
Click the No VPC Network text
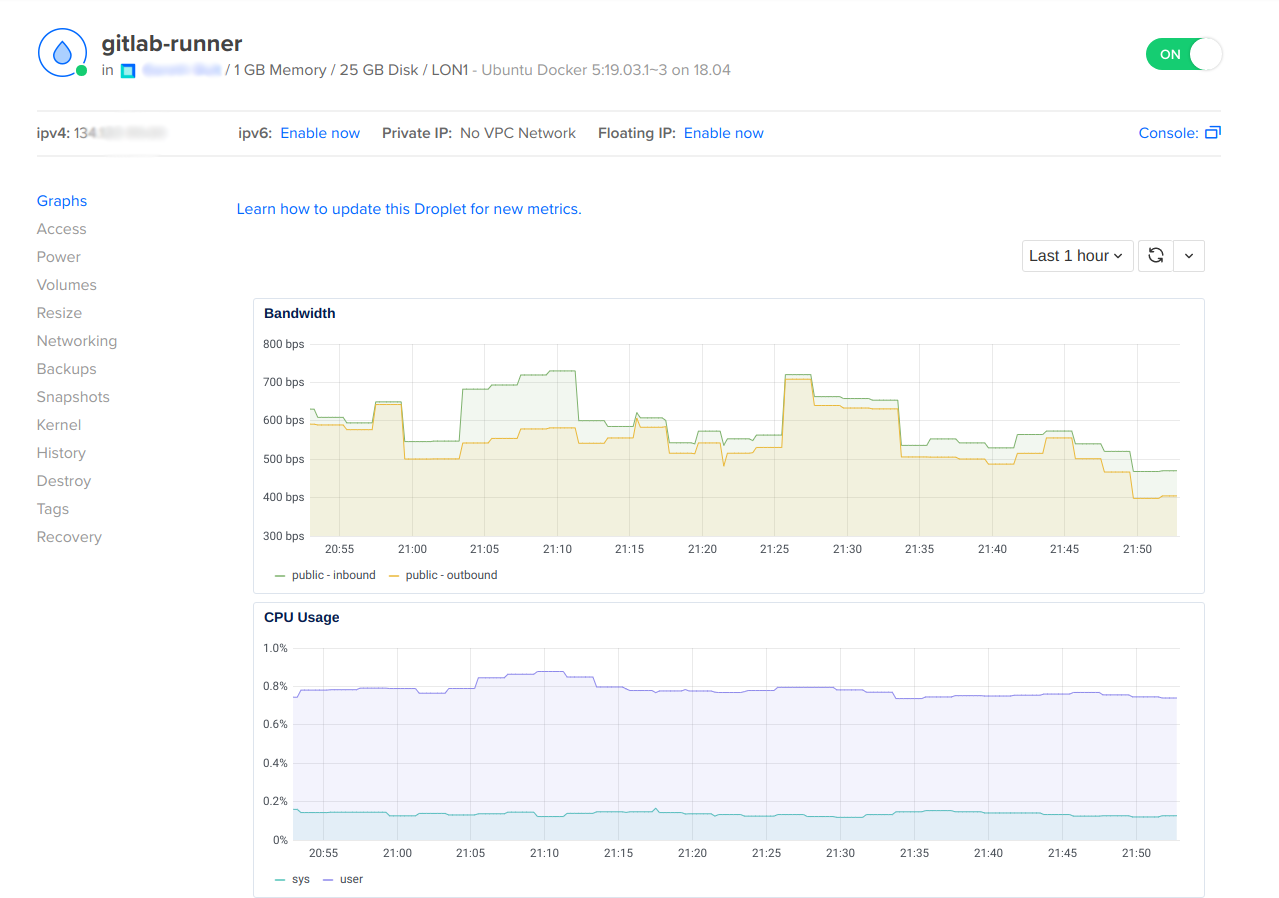pos(518,133)
